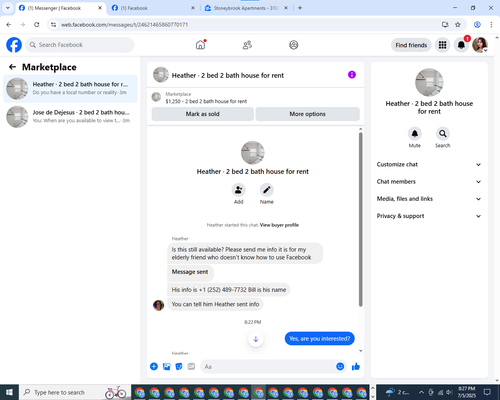The image size is (500, 400).
Task: Send a thumbs-up like
Action: click(356, 367)
